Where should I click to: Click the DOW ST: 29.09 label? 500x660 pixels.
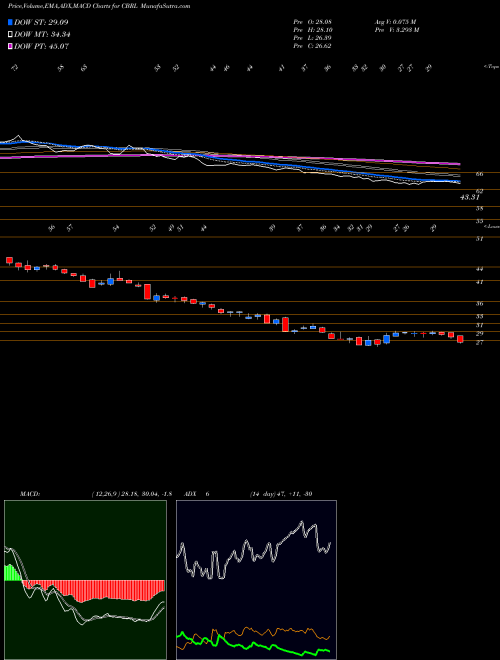pos(41,22)
